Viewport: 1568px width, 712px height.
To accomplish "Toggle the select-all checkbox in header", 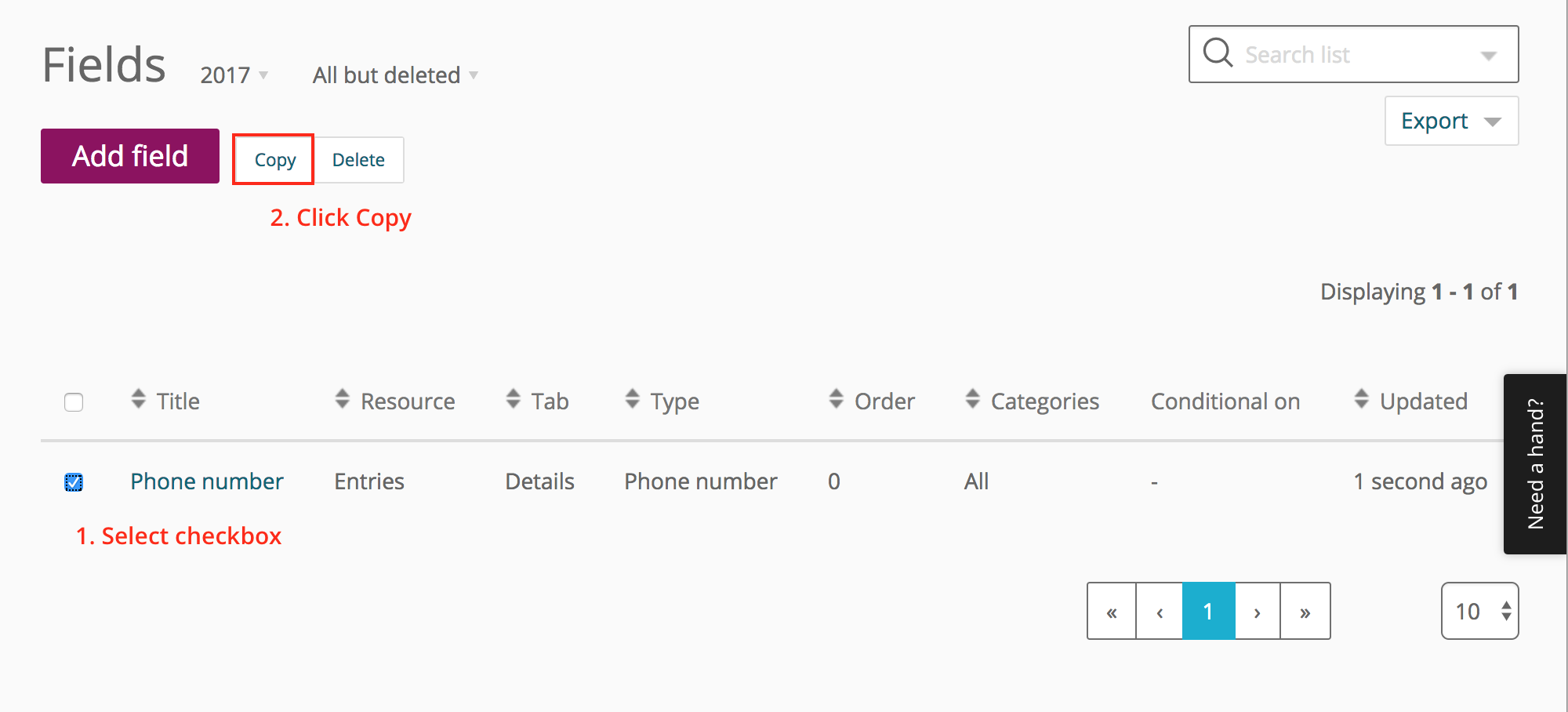I will (x=74, y=402).
